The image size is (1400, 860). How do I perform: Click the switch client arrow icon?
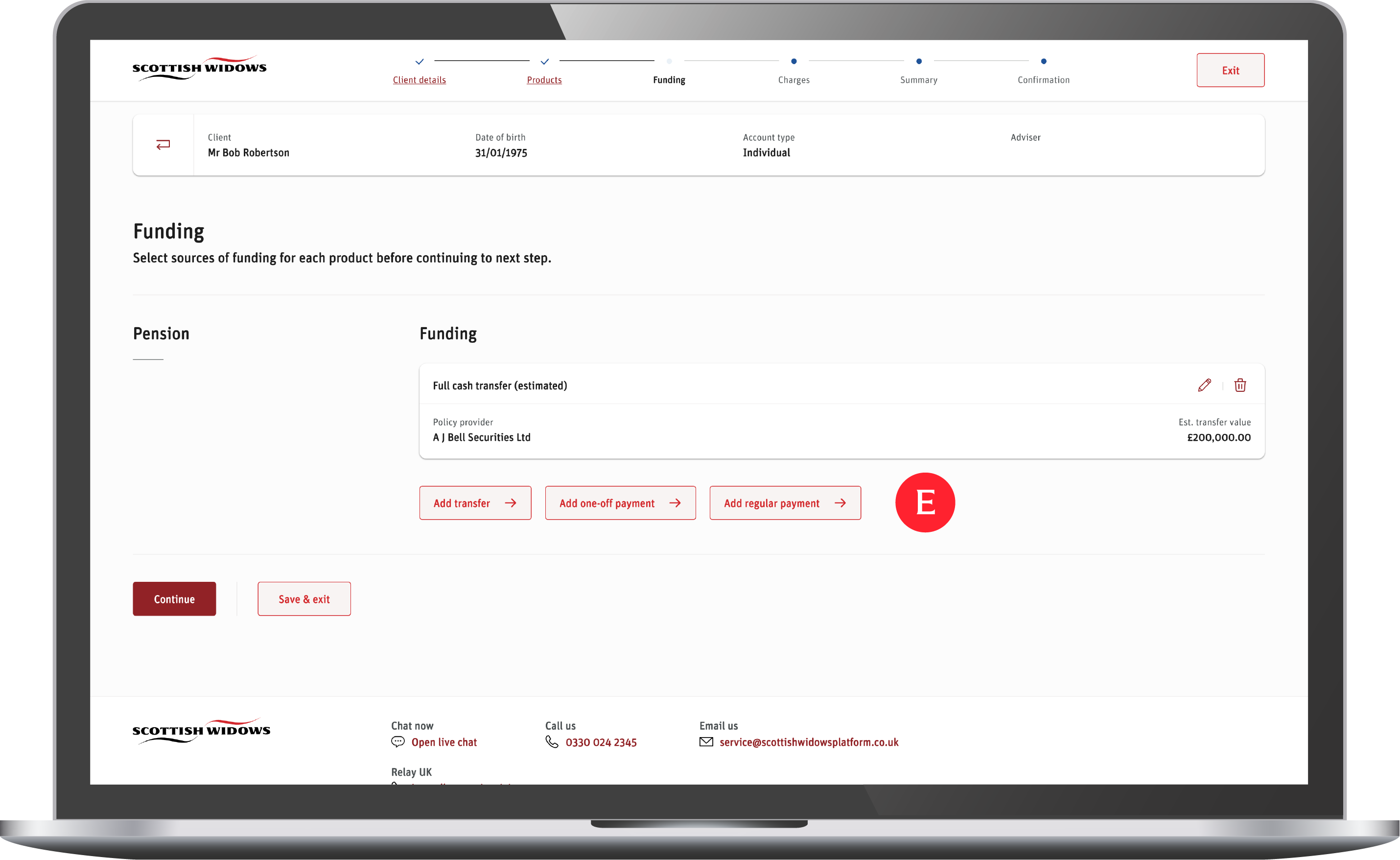(163, 144)
